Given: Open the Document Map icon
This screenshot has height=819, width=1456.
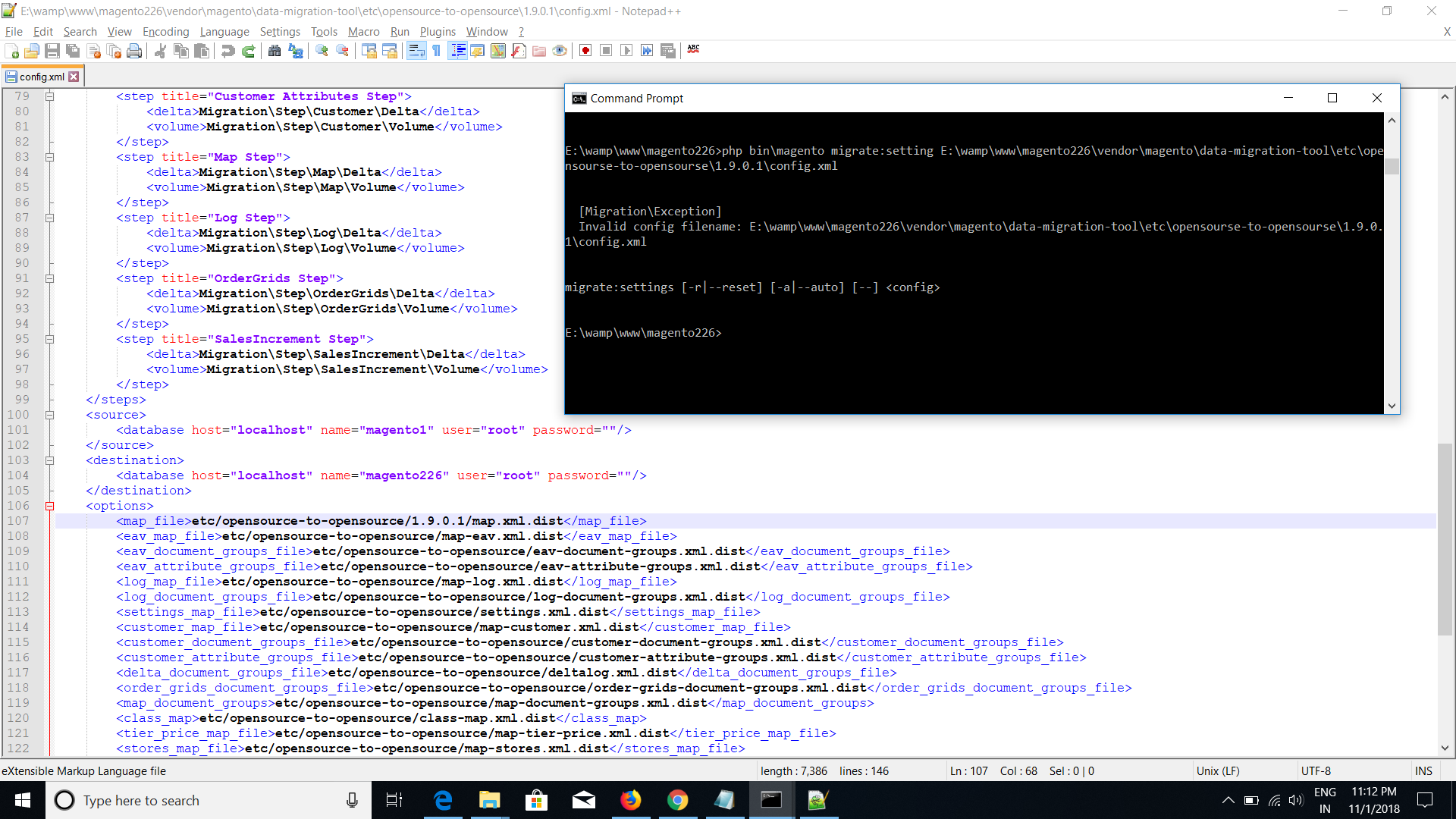Looking at the screenshot, I should click(x=497, y=51).
